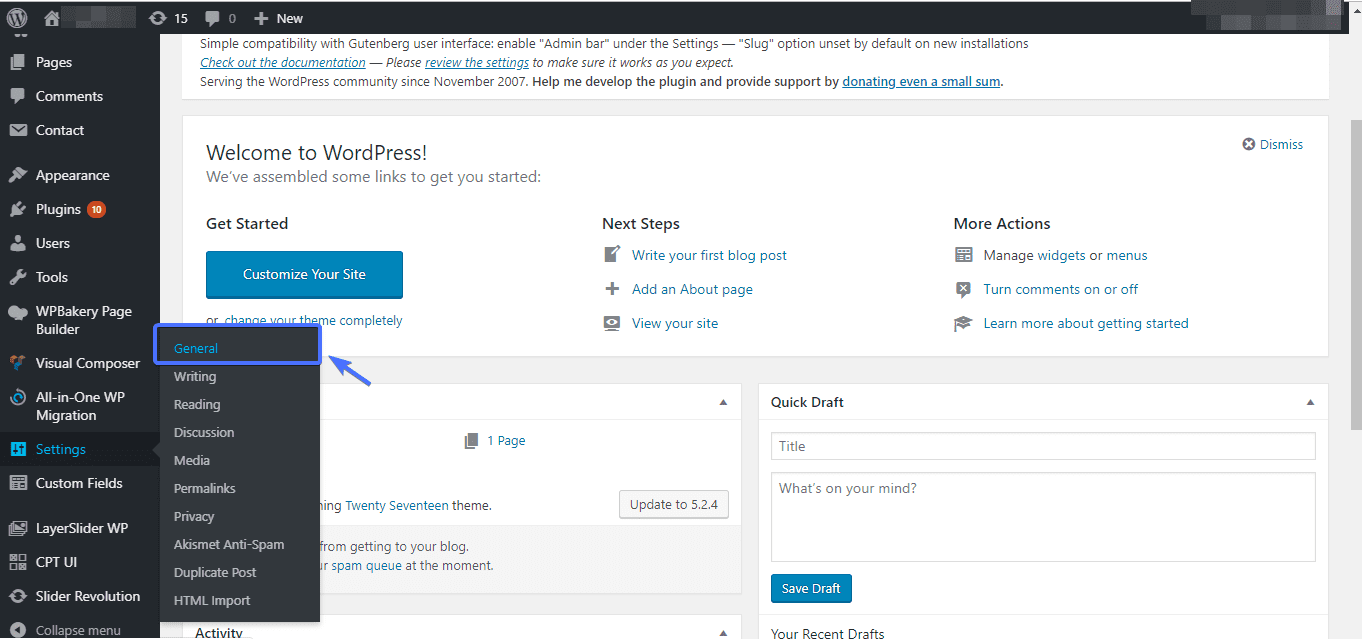Image resolution: width=1362 pixels, height=639 pixels.
Task: Open the New content menu in admin bar
Action: point(278,17)
